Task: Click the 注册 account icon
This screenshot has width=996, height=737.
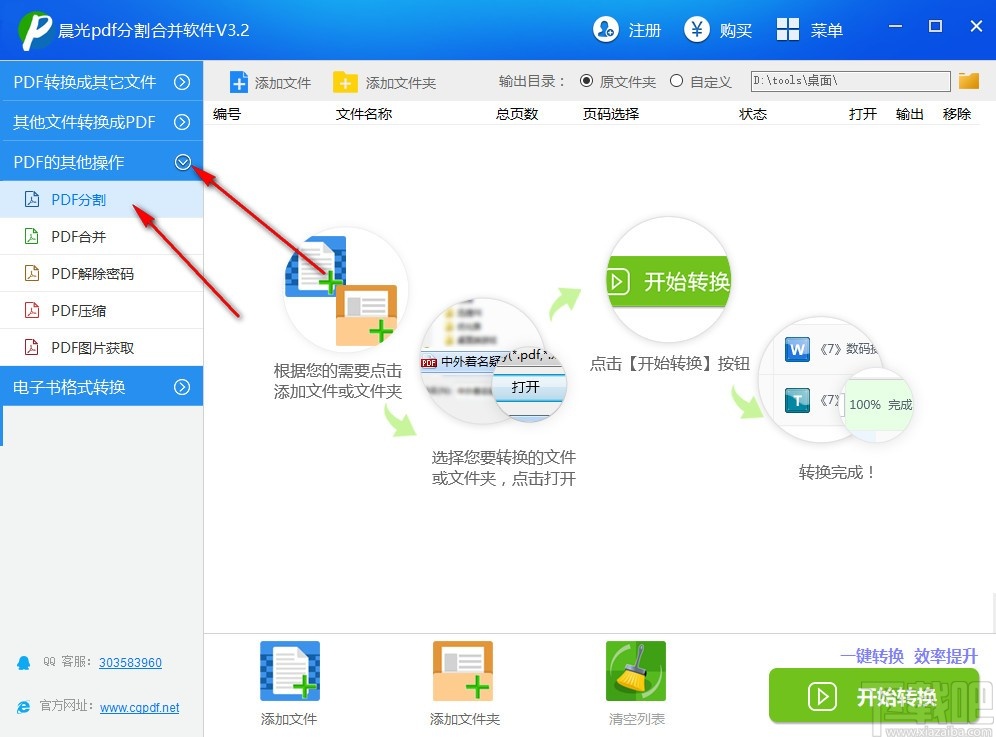Action: (x=606, y=30)
